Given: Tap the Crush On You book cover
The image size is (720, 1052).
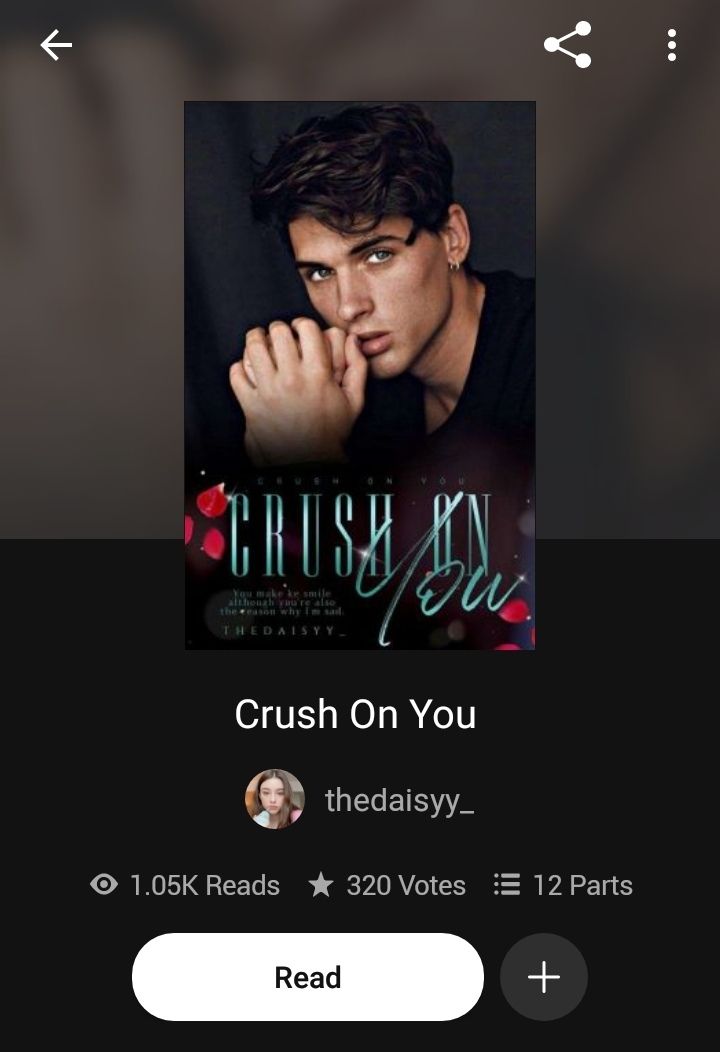Looking at the screenshot, I should 360,375.
